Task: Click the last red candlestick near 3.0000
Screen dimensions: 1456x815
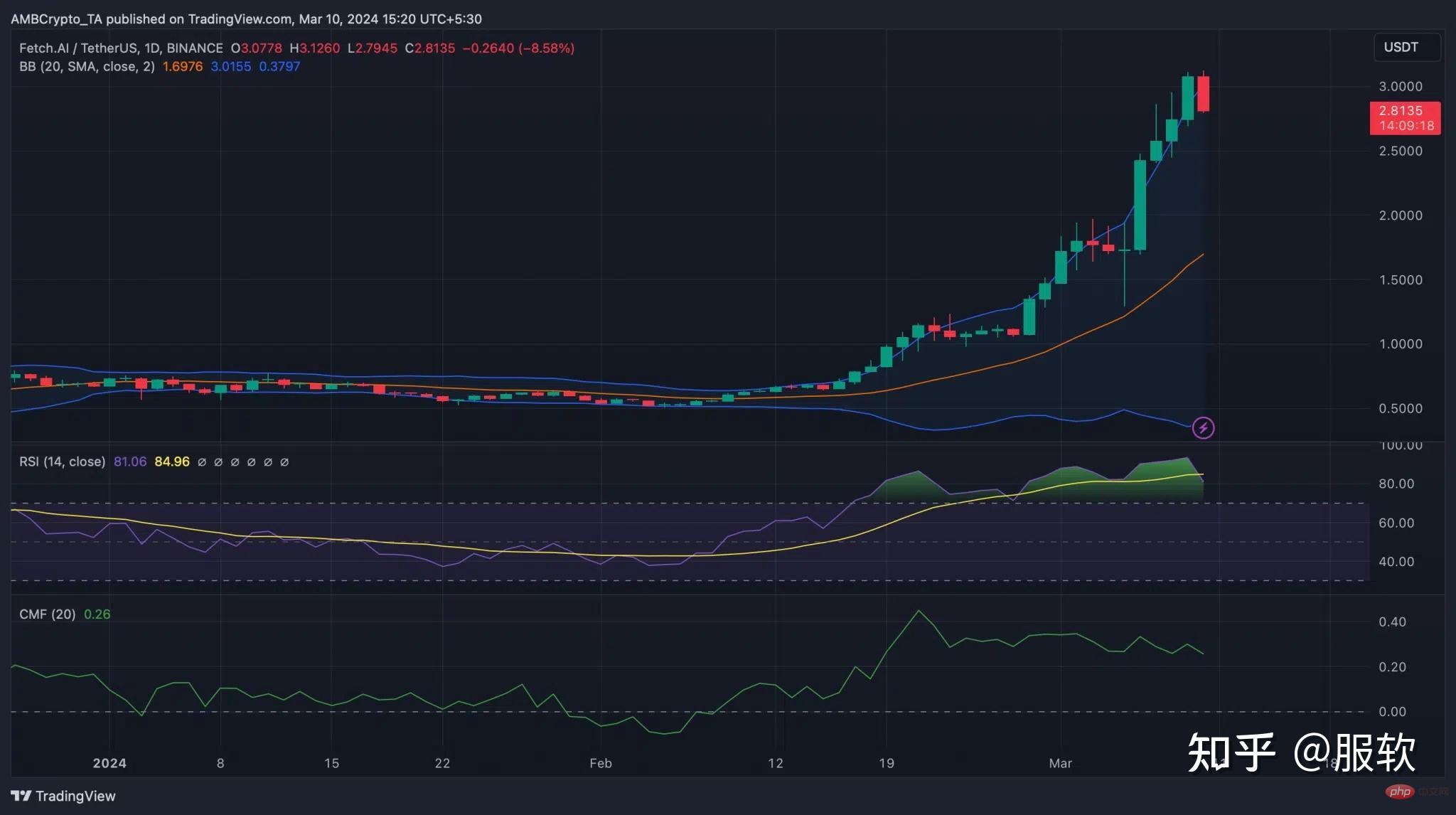Action: point(1203,94)
